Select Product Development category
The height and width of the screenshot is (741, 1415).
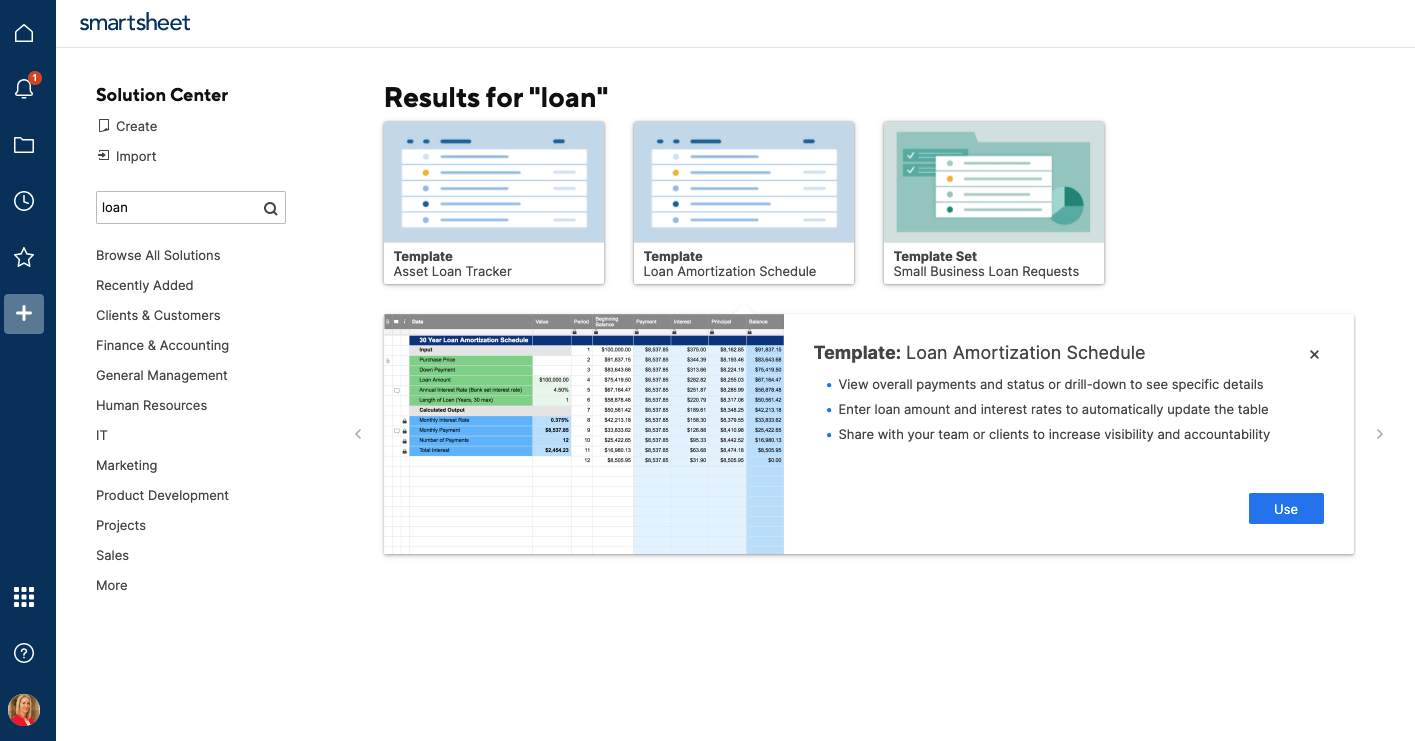coord(163,495)
